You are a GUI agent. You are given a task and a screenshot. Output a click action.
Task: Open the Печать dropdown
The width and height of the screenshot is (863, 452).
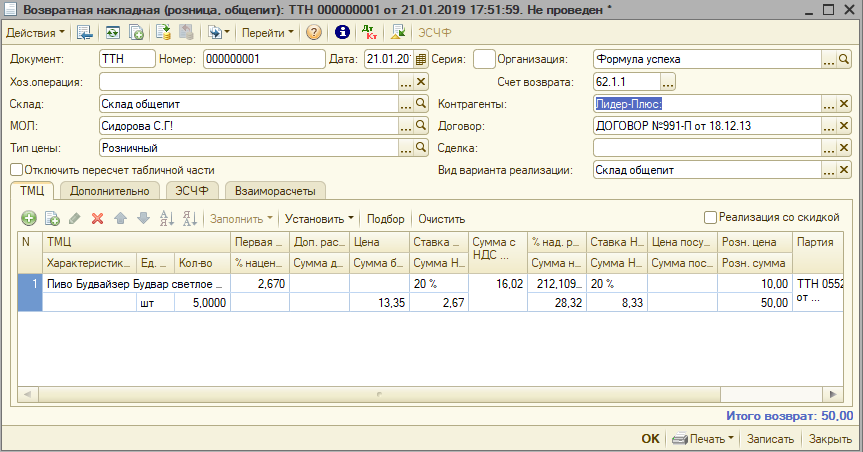pyautogui.click(x=705, y=439)
